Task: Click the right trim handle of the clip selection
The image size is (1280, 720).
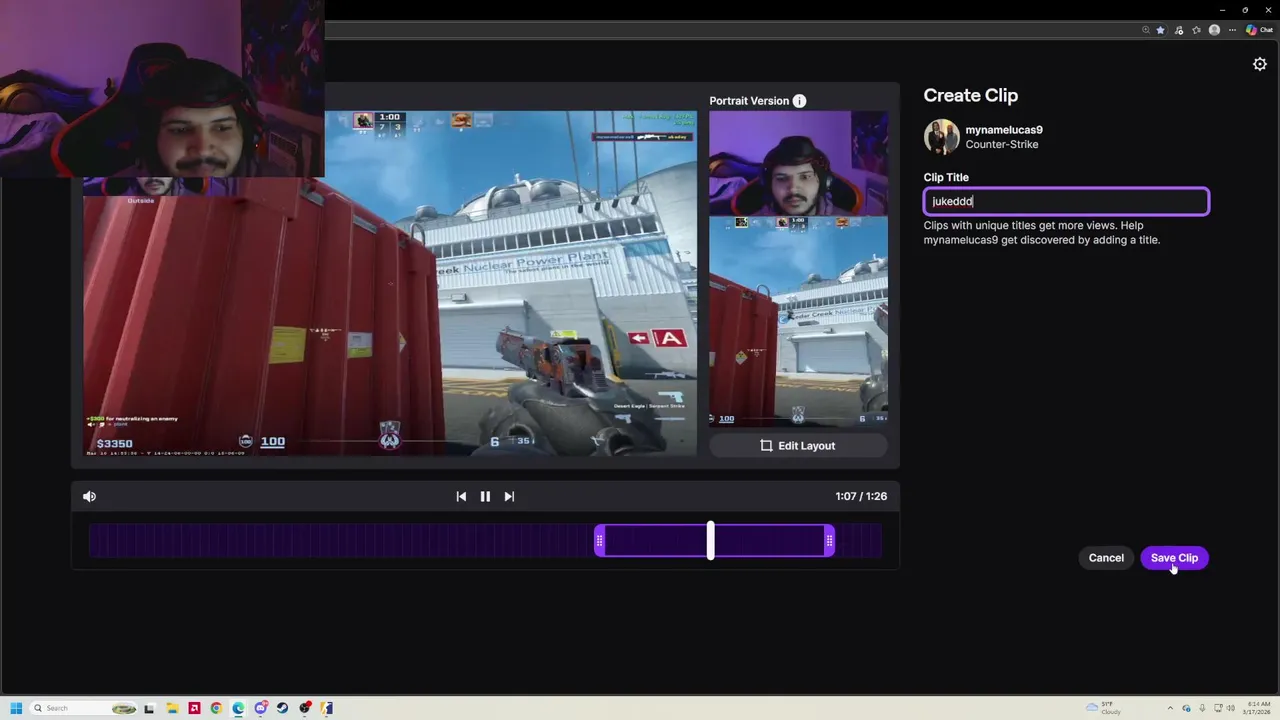Action: [x=829, y=541]
